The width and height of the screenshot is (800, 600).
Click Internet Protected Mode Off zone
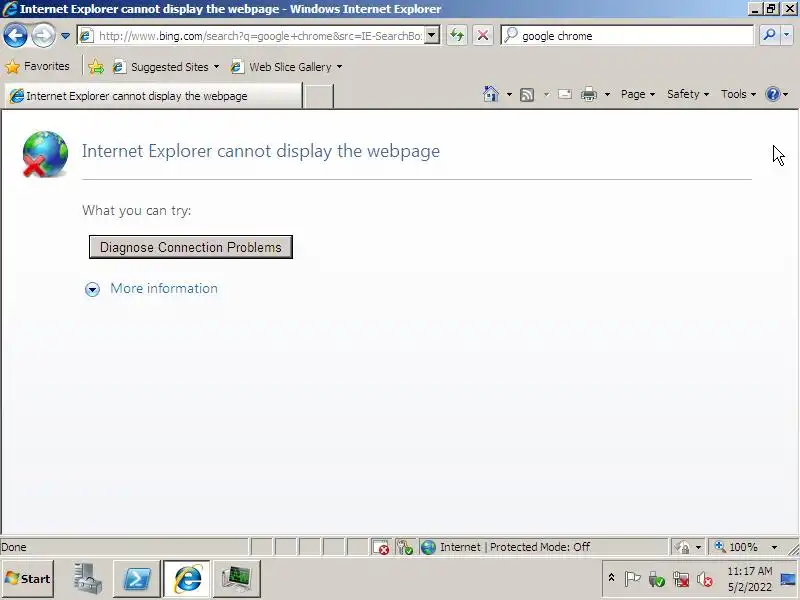pyautogui.click(x=543, y=547)
